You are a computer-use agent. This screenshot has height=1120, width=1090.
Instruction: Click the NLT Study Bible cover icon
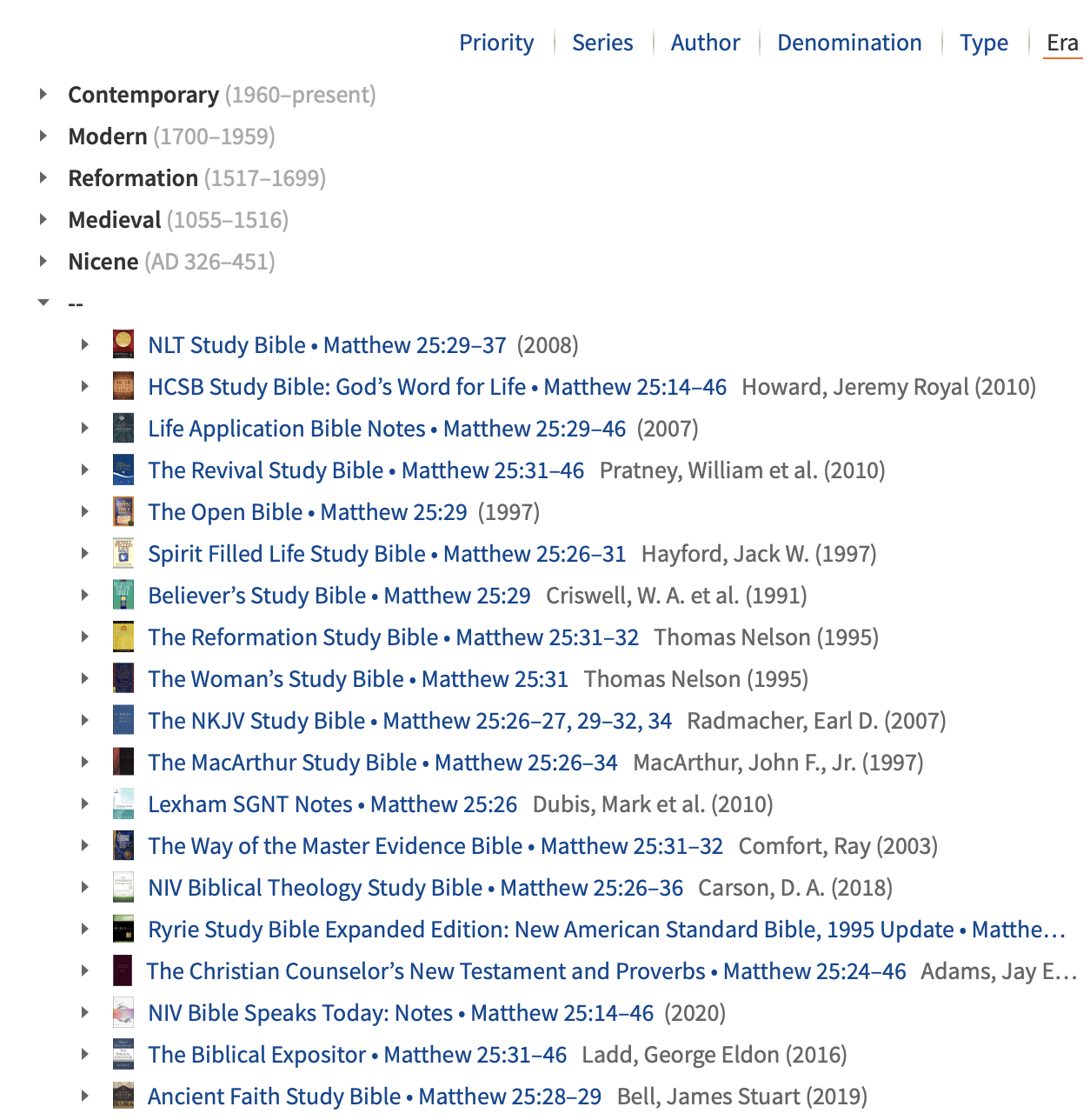[x=123, y=344]
